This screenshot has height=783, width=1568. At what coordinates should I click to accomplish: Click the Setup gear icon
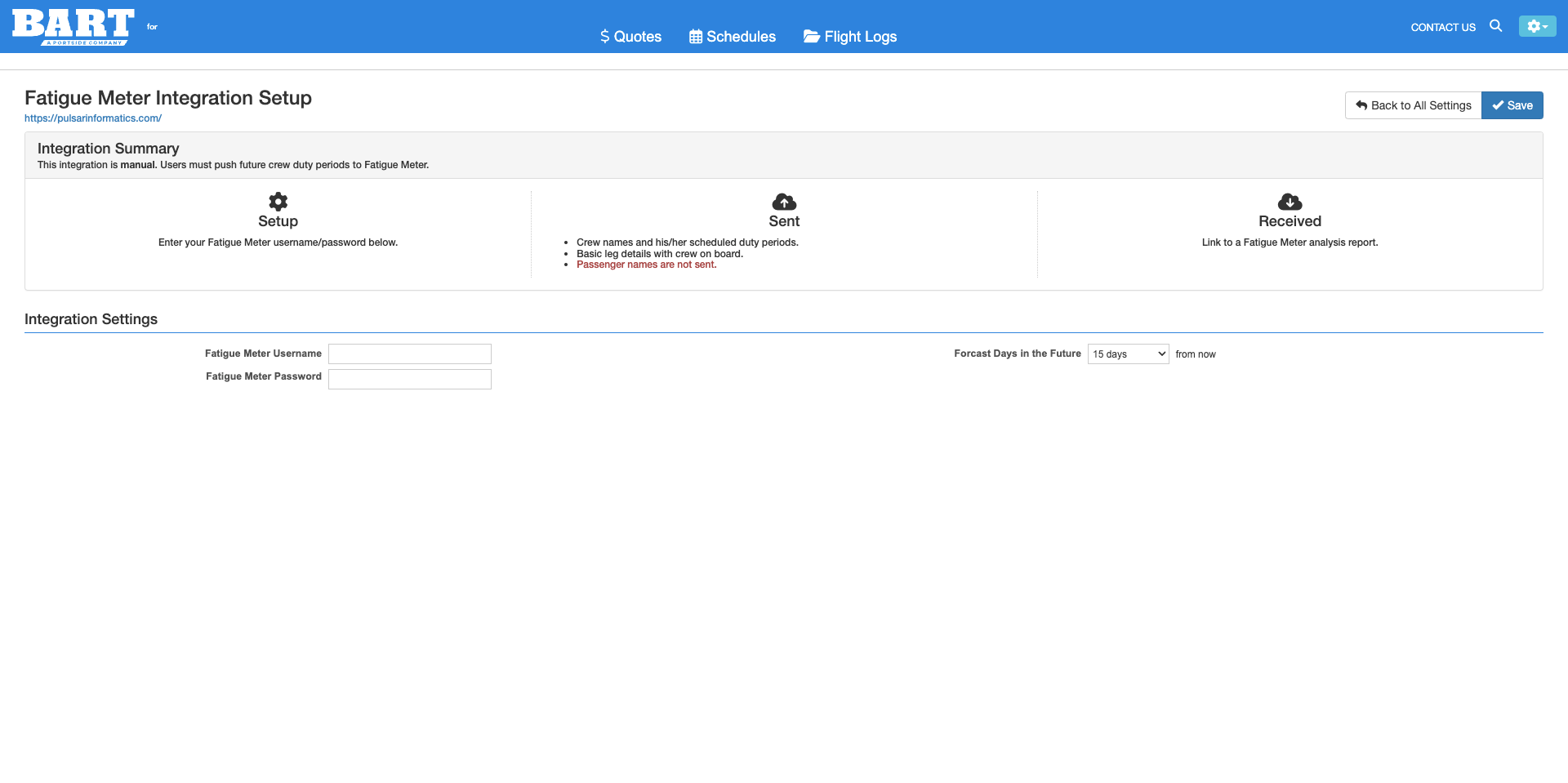tap(278, 202)
